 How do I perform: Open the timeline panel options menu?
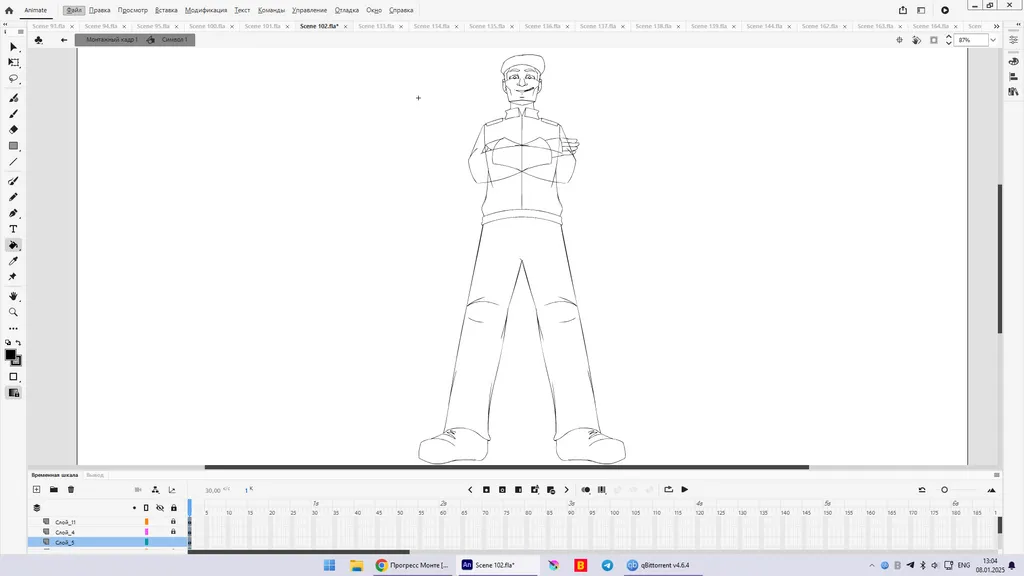click(996, 475)
